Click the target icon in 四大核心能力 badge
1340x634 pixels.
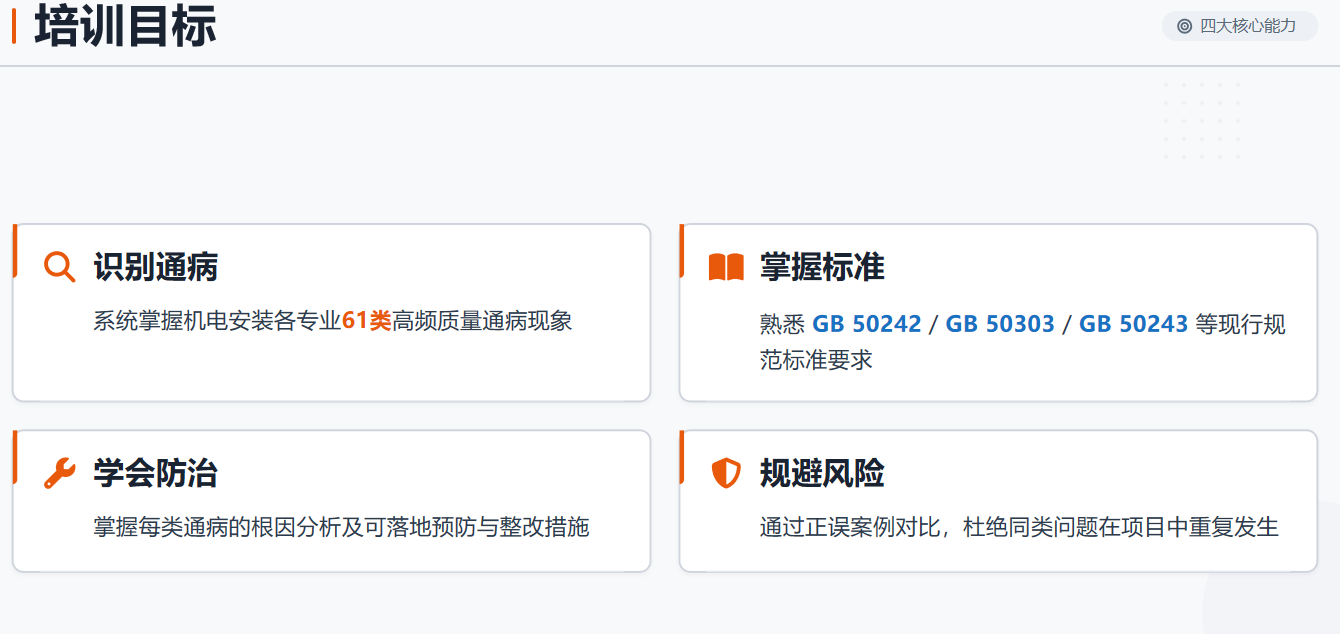coord(1185,26)
